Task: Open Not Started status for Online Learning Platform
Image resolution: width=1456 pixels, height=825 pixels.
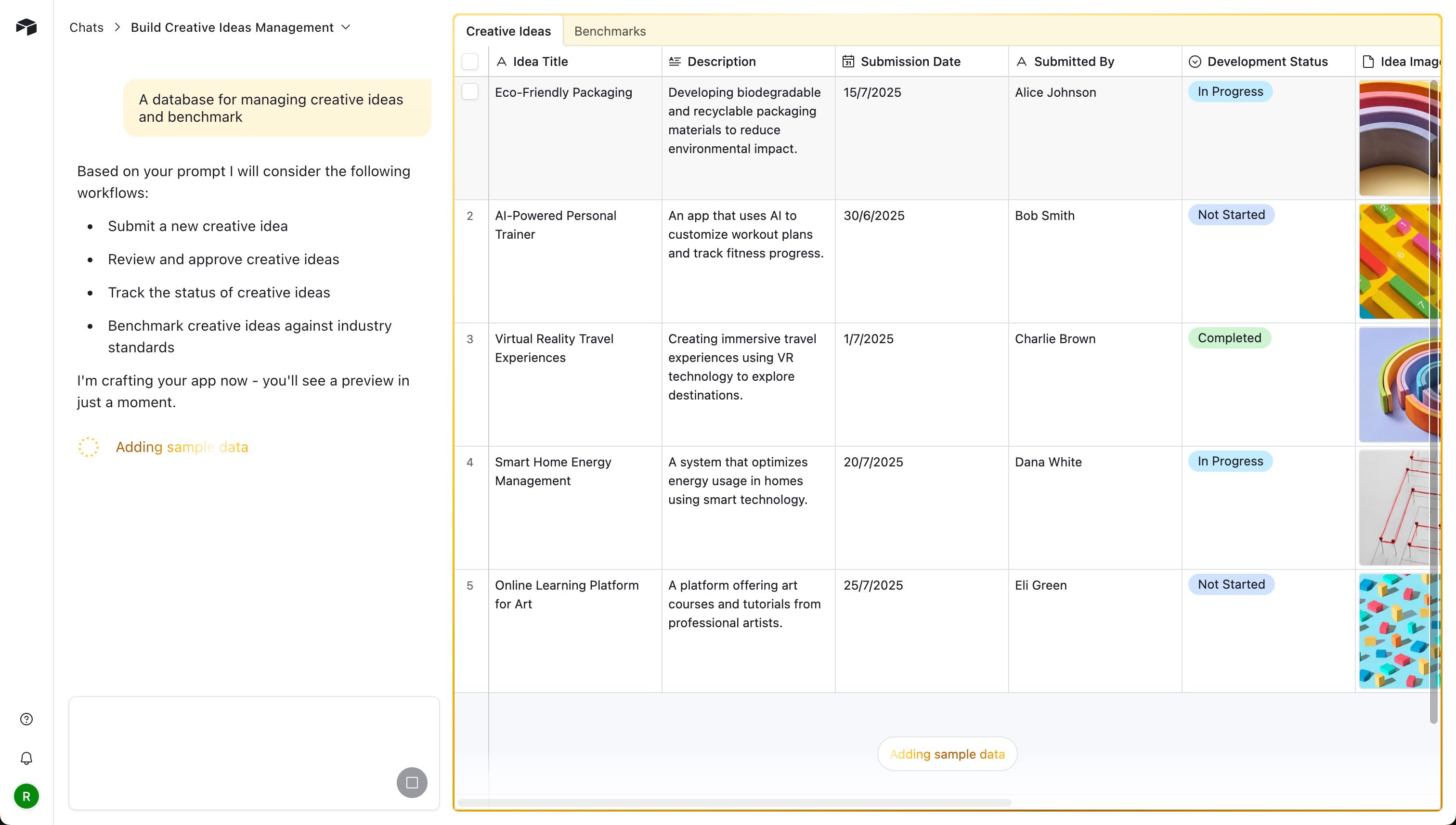Action: coord(1231,585)
